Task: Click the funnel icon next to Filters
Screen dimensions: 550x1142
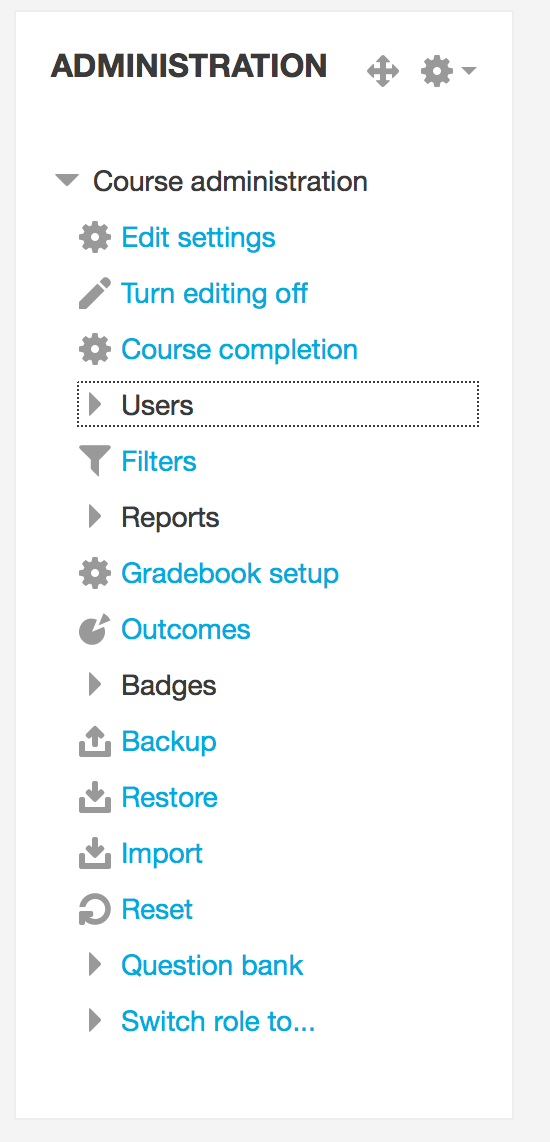Action: click(95, 461)
